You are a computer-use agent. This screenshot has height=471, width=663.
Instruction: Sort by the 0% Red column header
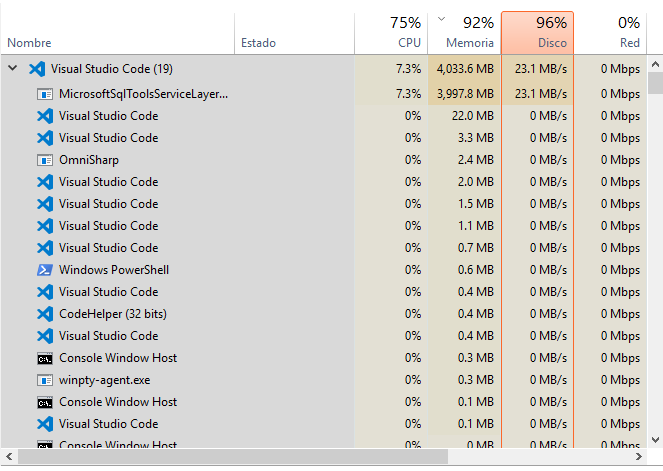(x=610, y=34)
